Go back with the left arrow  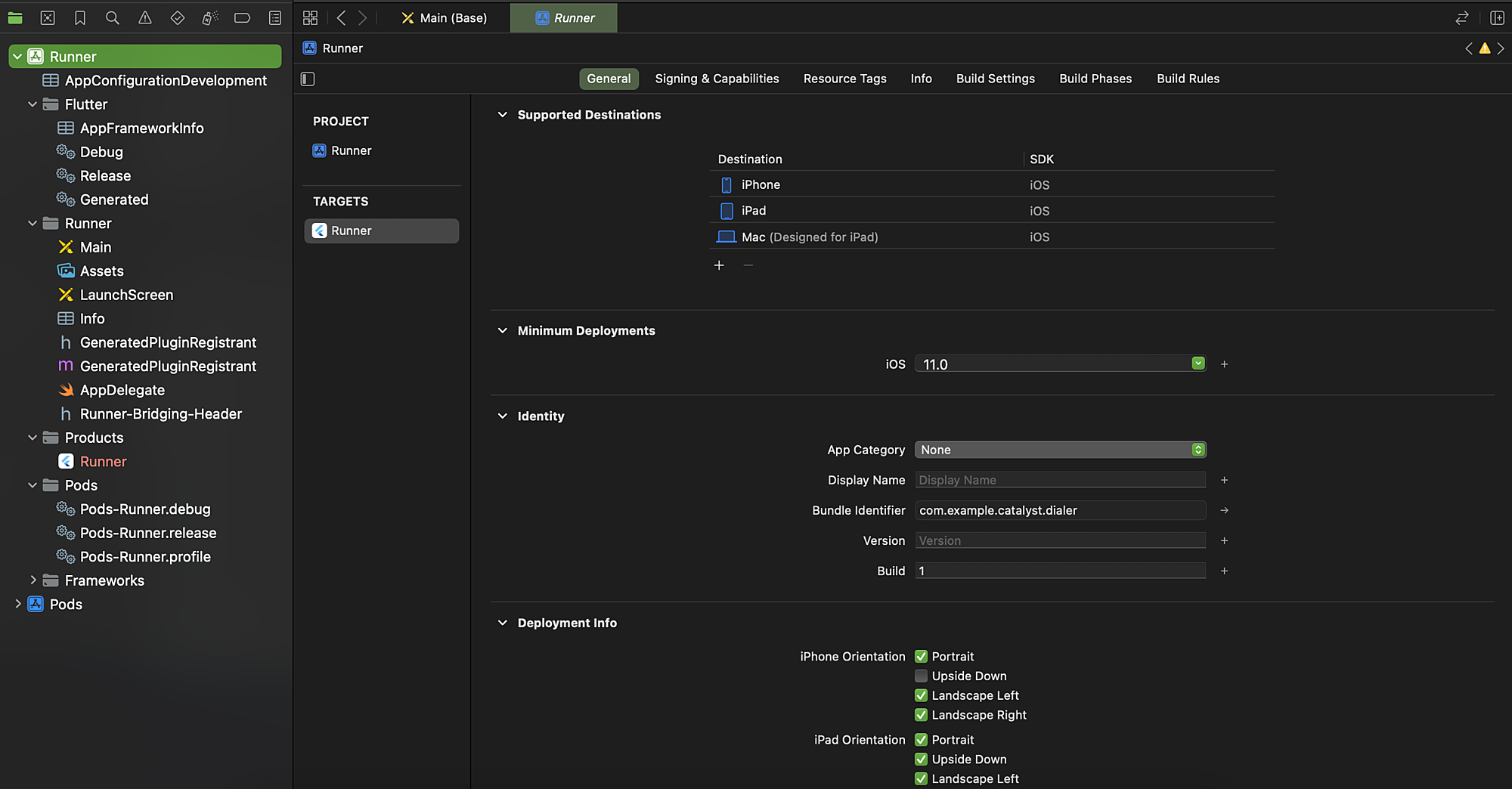341,17
